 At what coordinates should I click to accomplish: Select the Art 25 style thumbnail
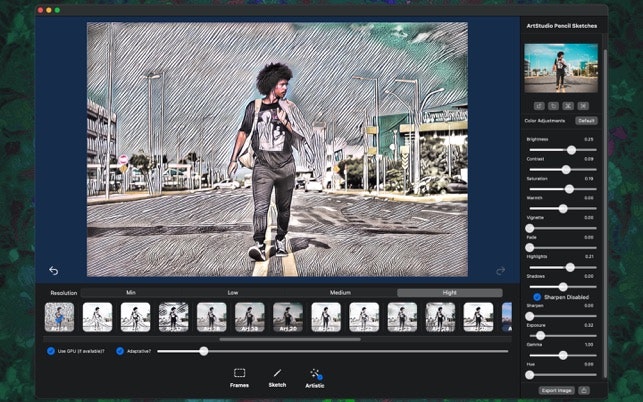[479, 317]
